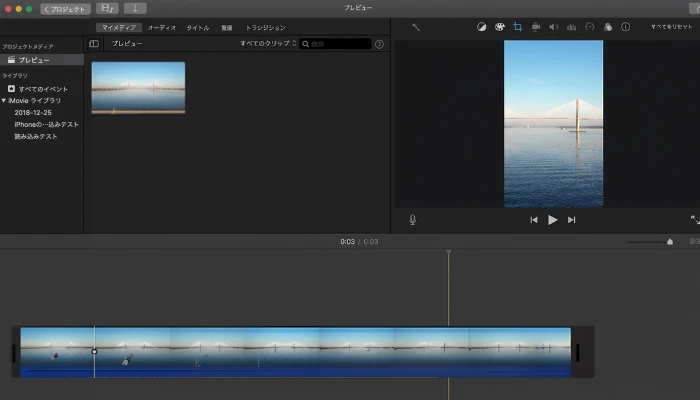
Task: Open the noise reduction and equalizer tool
Action: (x=571, y=27)
